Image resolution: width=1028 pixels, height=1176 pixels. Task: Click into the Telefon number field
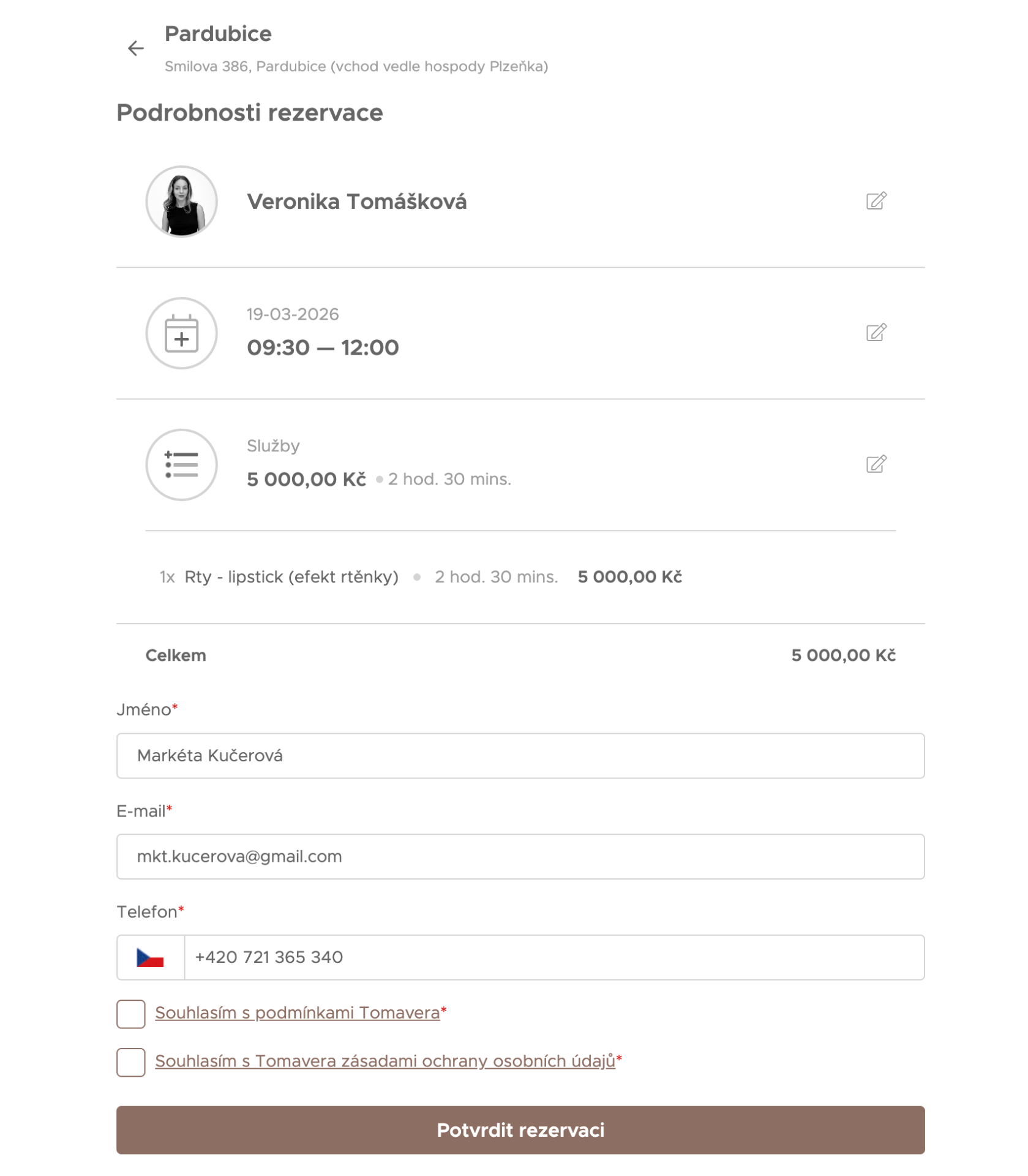pyautogui.click(x=553, y=957)
